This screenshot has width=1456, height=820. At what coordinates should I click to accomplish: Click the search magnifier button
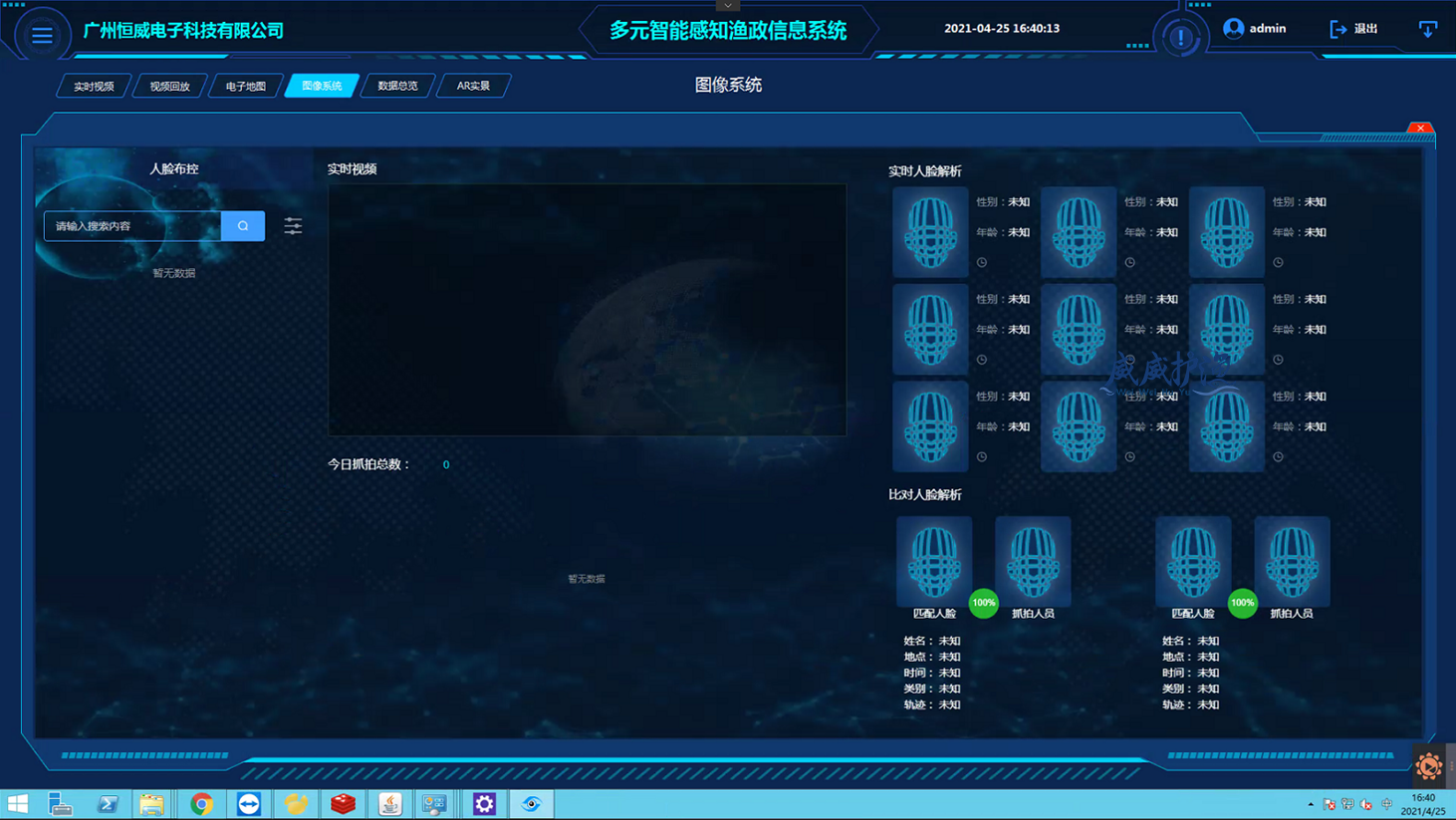(x=243, y=226)
